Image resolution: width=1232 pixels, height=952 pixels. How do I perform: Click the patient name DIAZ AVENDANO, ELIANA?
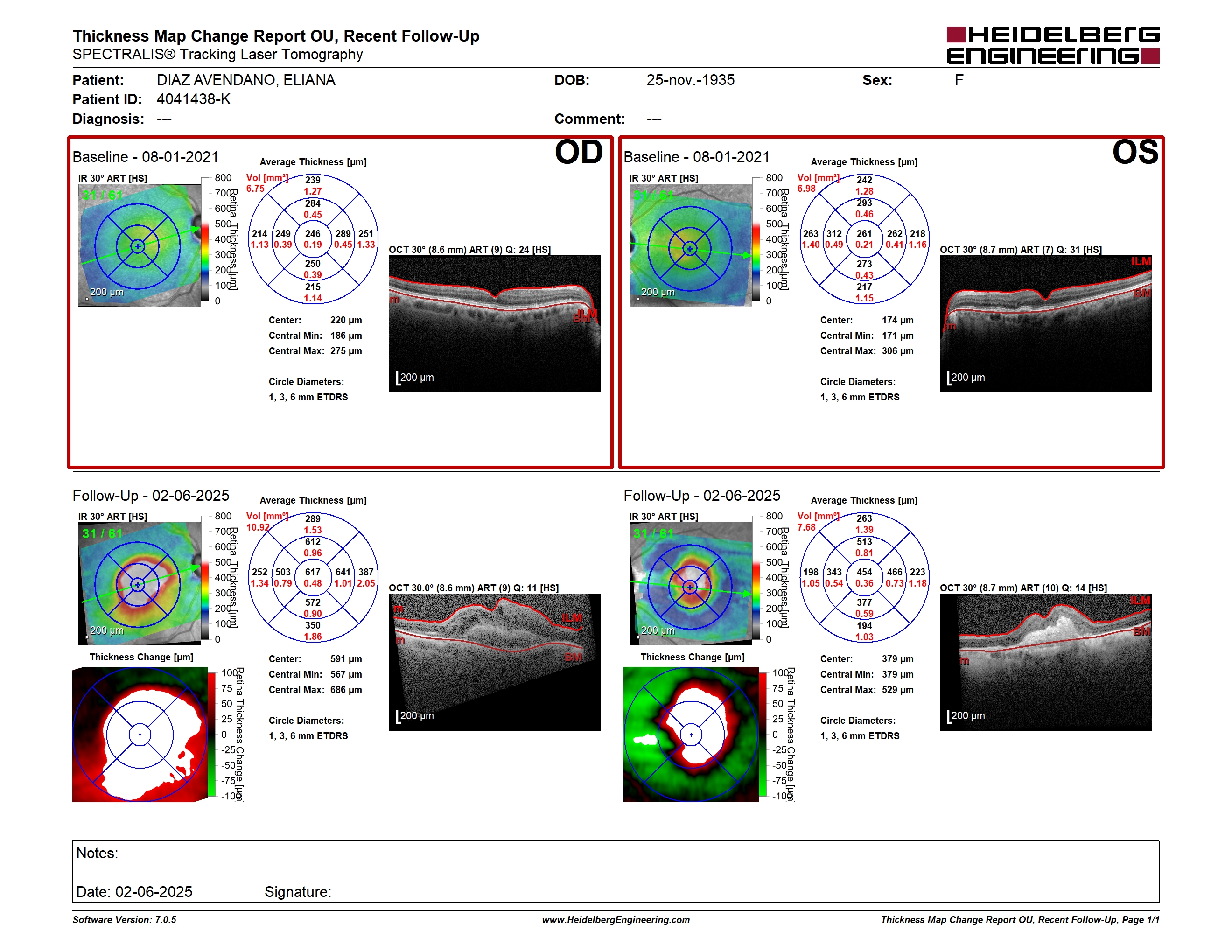246,80
